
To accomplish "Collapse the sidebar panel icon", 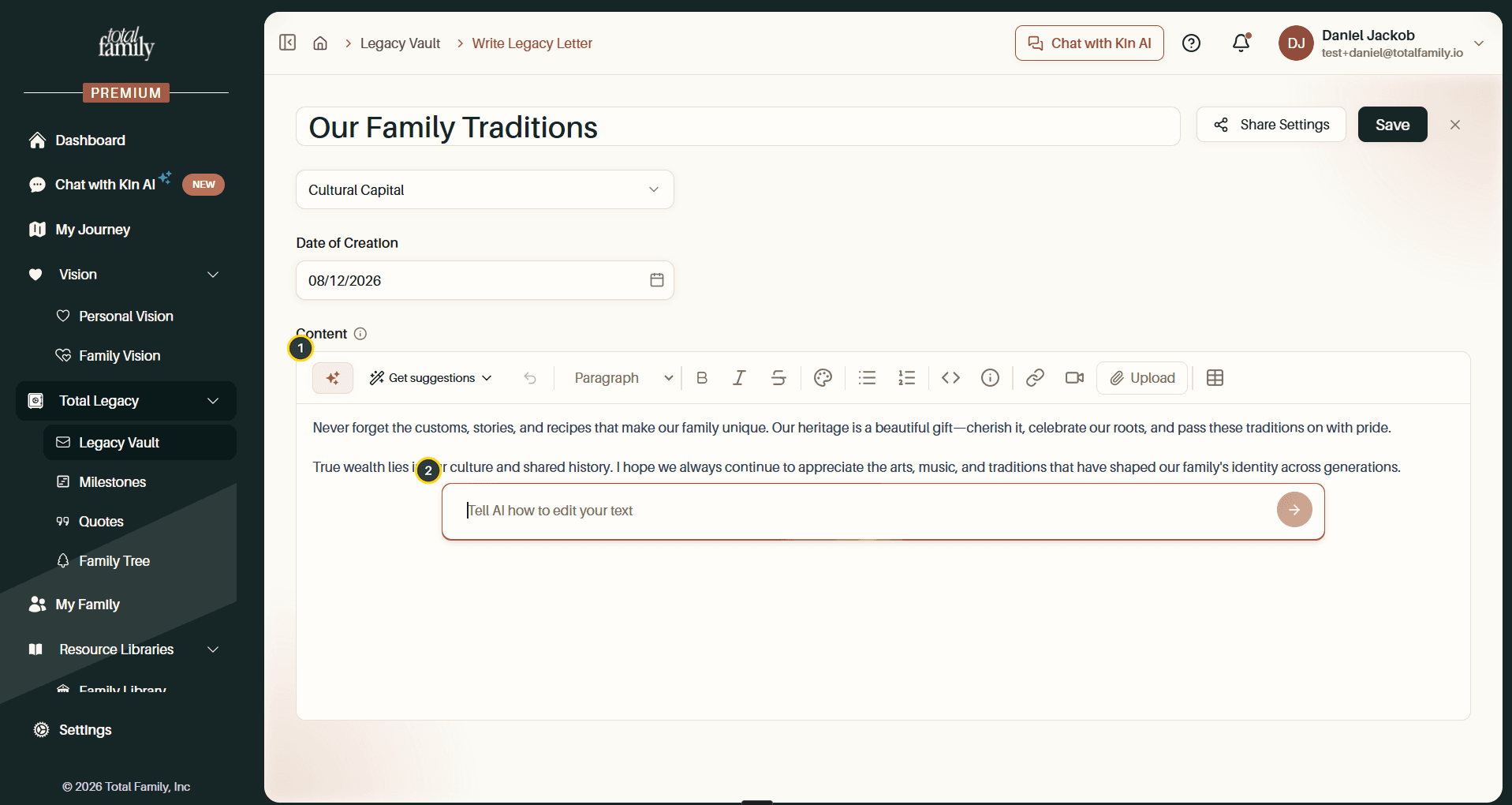I will (x=288, y=43).
